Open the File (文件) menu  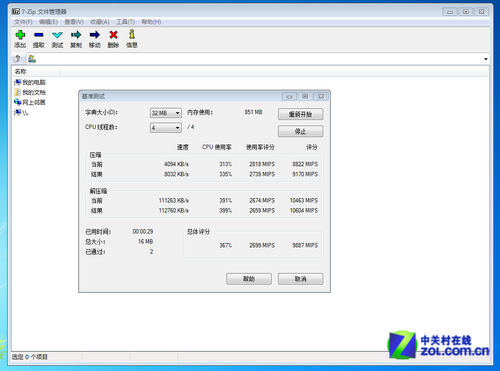tap(23, 22)
